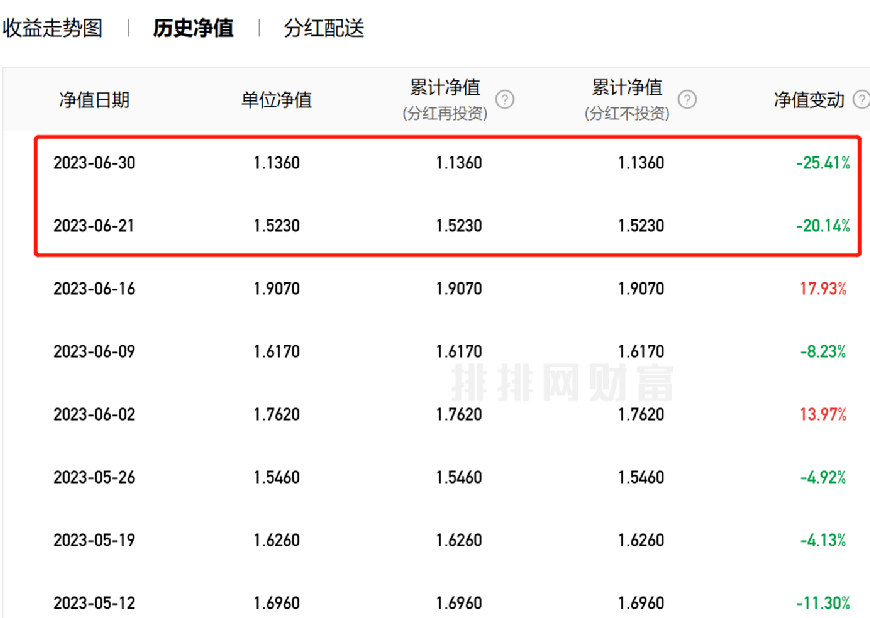Image resolution: width=870 pixels, height=618 pixels.
Task: Click the -8.23% change value
Action: 823,352
